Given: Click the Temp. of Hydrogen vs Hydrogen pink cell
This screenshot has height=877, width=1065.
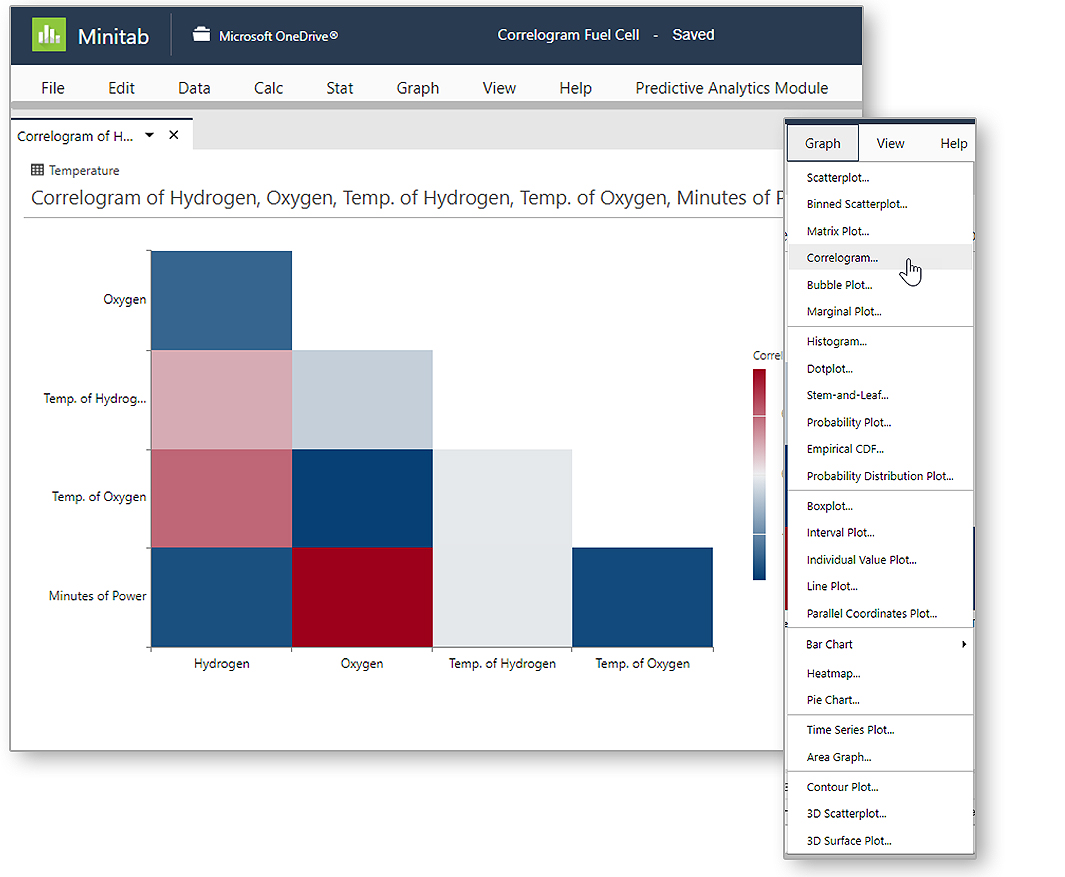Looking at the screenshot, I should coord(221,399).
